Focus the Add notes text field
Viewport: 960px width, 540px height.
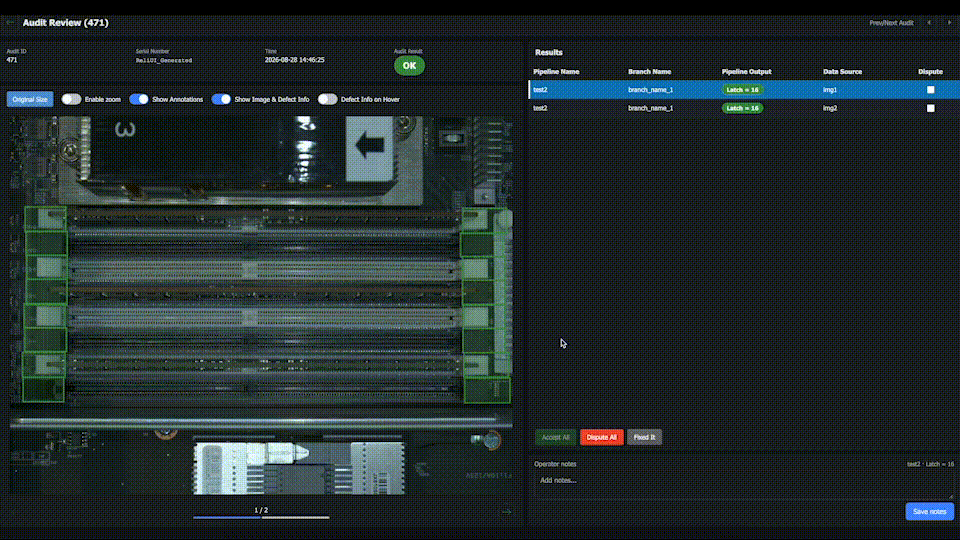(743, 485)
